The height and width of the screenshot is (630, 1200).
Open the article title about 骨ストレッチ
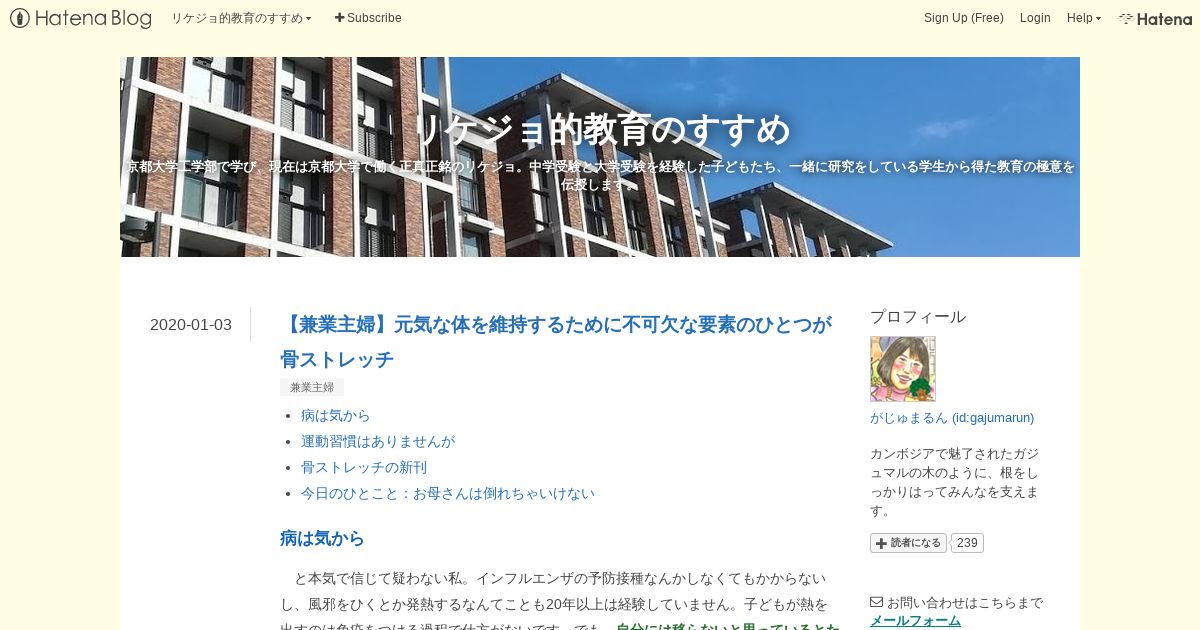(556, 341)
